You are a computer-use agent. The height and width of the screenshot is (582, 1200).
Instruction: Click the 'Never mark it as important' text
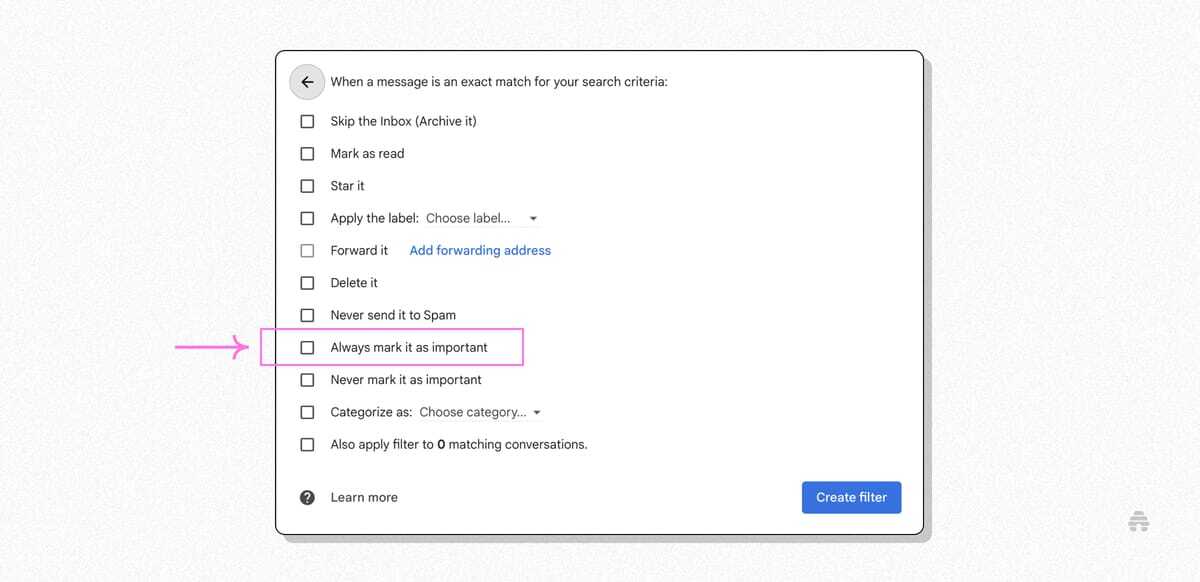coord(406,380)
